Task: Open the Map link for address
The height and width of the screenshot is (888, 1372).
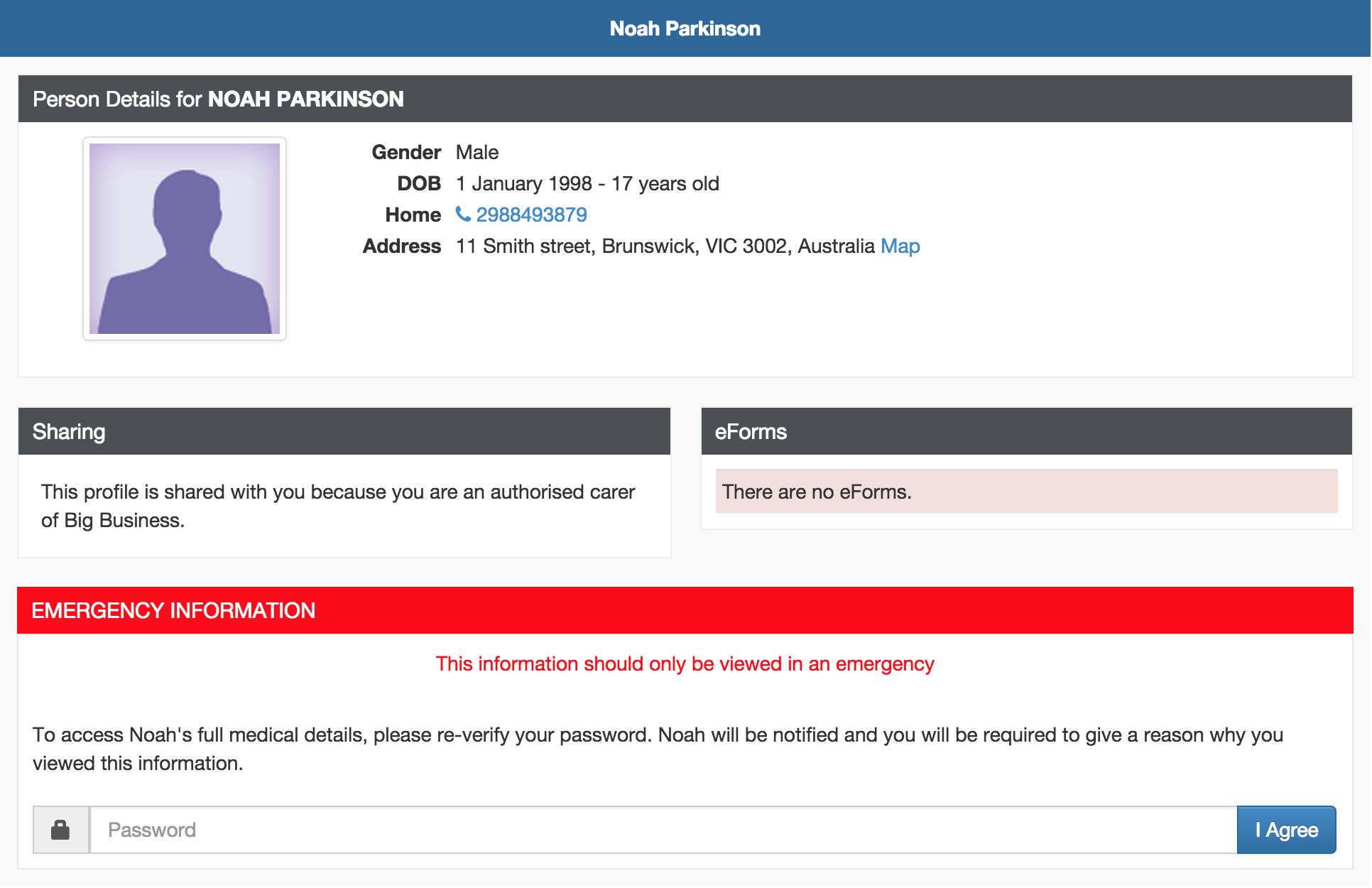Action: point(900,246)
